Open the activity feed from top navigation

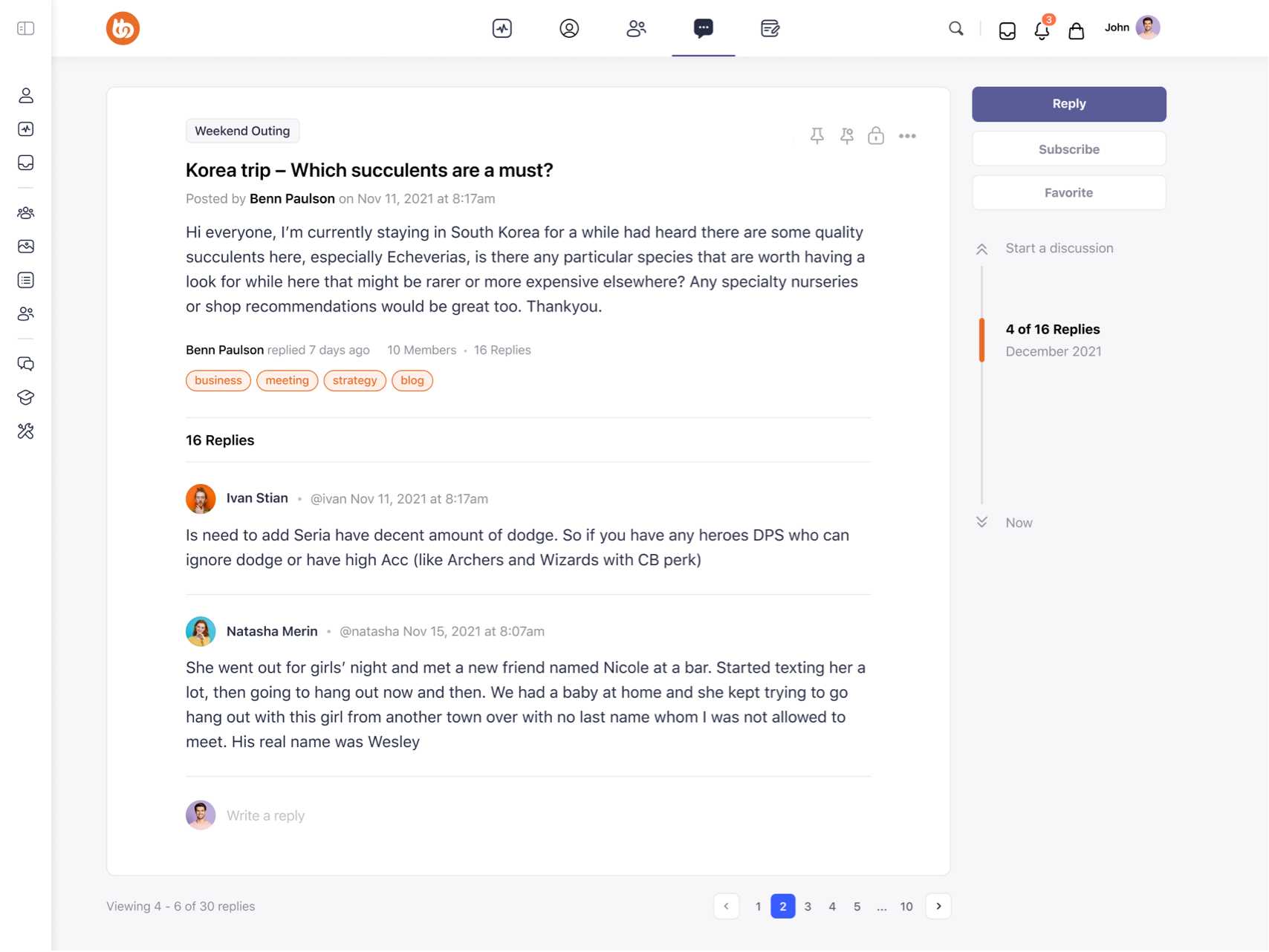tap(502, 28)
